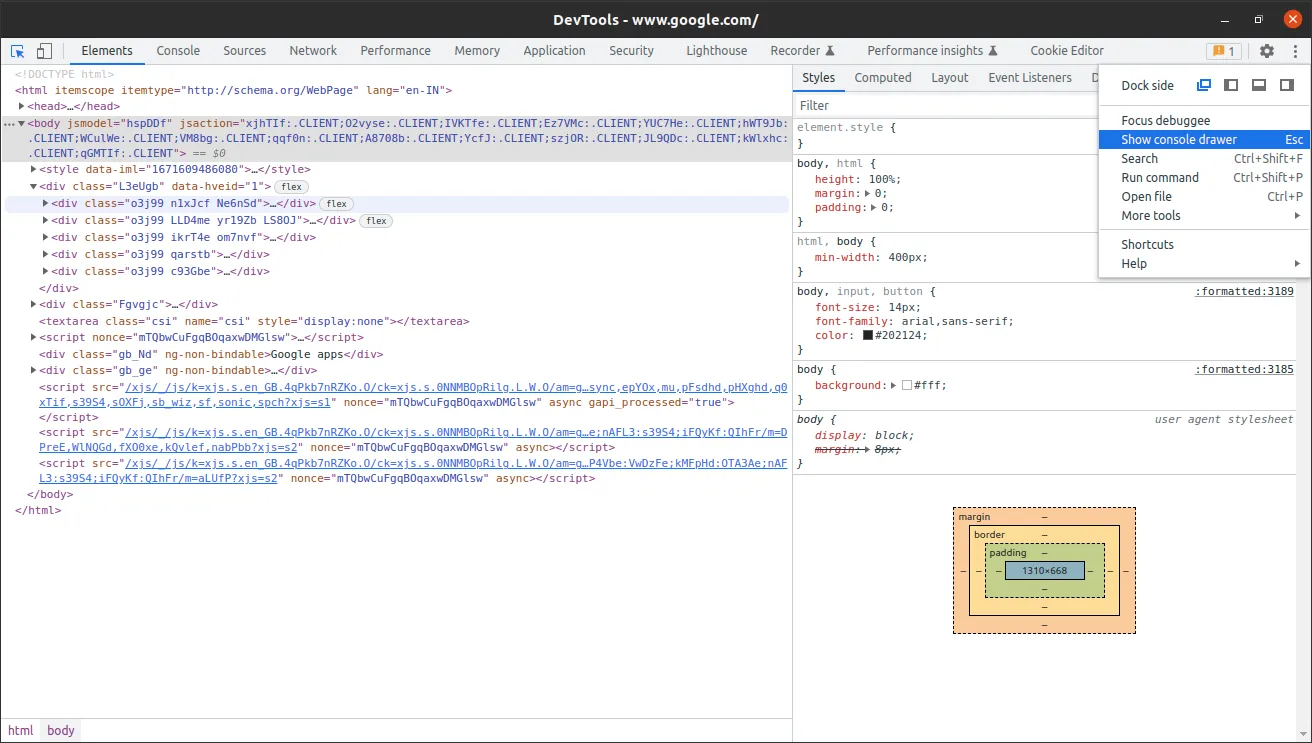
Task: Click the flex badge on LLD4me div
Action: click(x=376, y=221)
